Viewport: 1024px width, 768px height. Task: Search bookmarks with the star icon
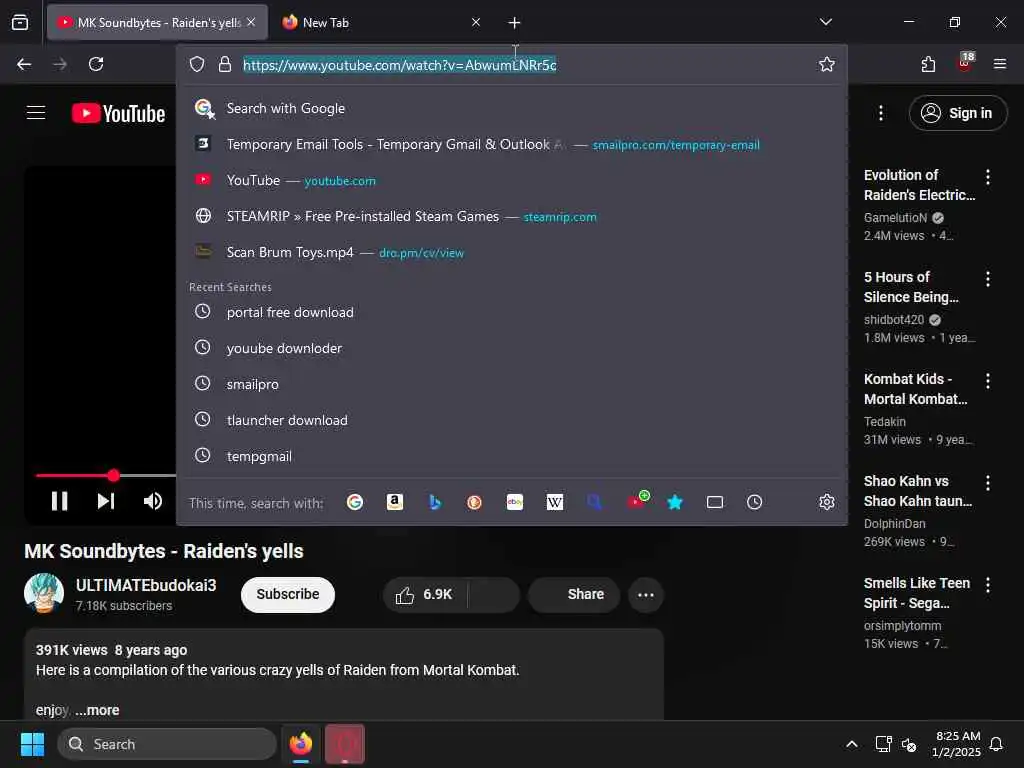[675, 502]
